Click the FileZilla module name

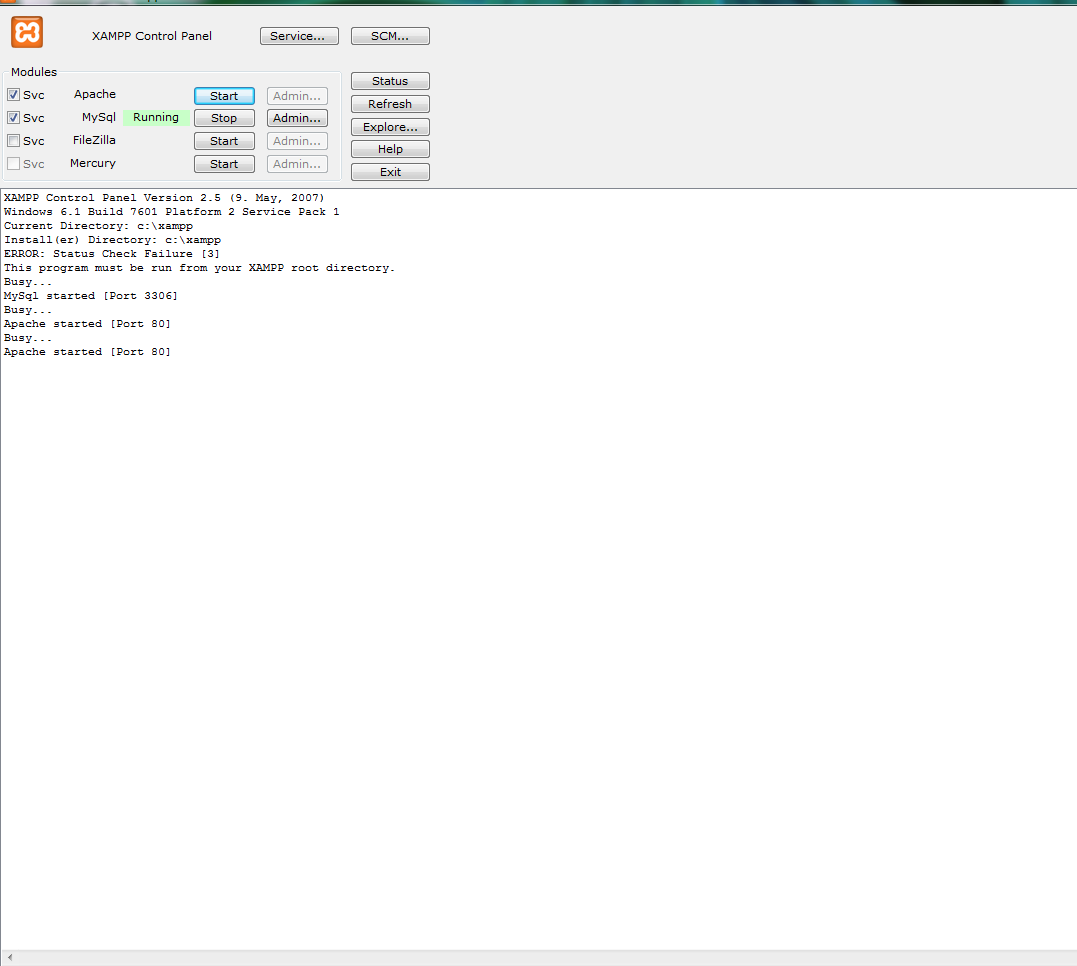coord(94,140)
